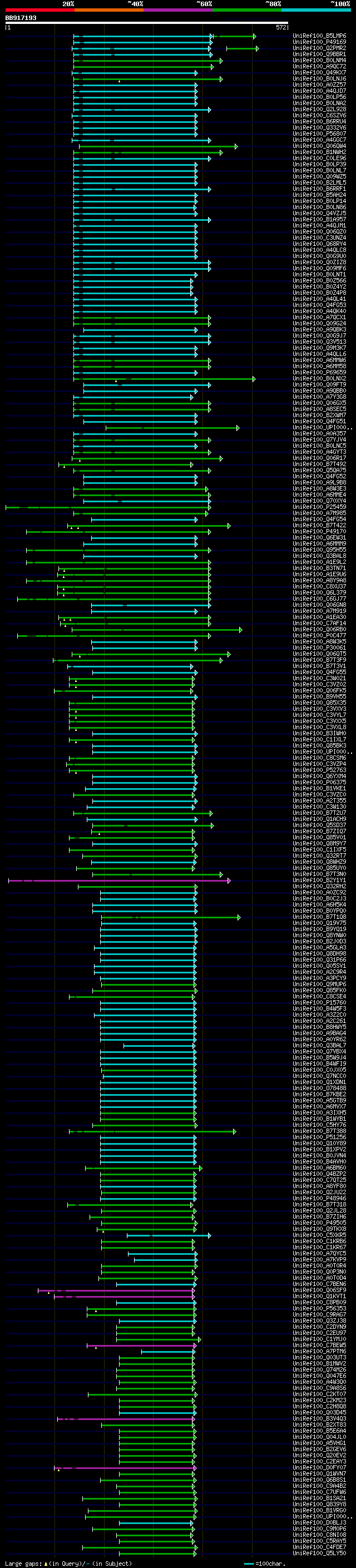Click the =100char. scale legend
The height and width of the screenshot is (1568, 356).
264,1563
